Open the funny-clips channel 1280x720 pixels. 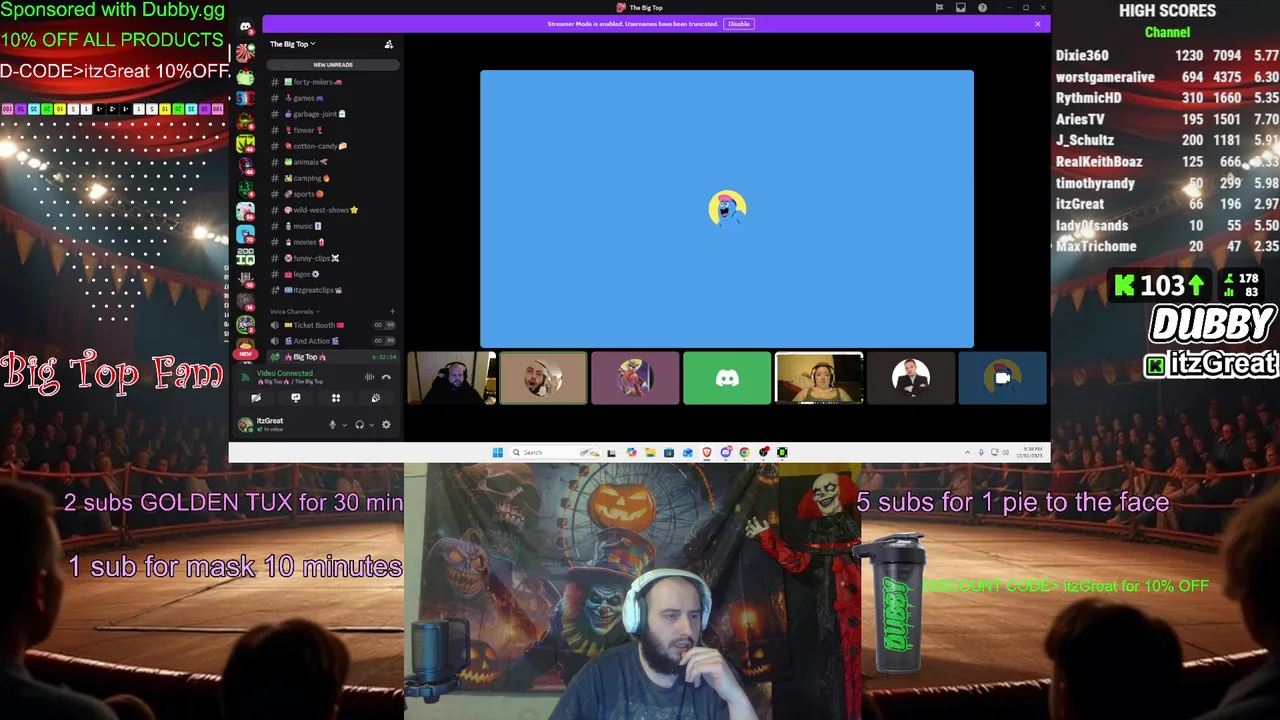point(333,258)
